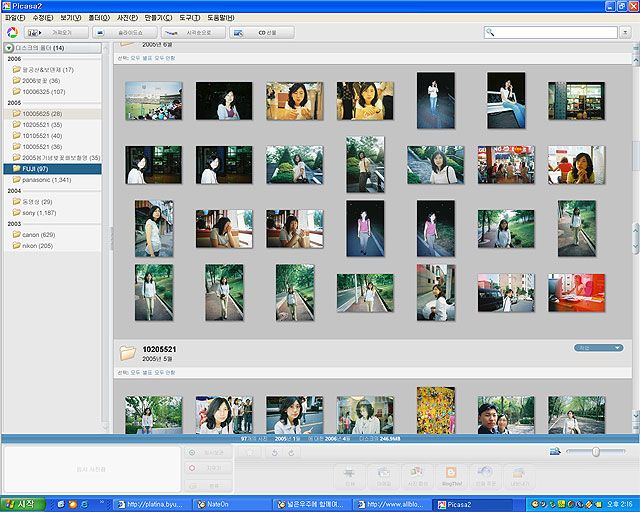Open the 사진(P) menu

pyautogui.click(x=127, y=18)
